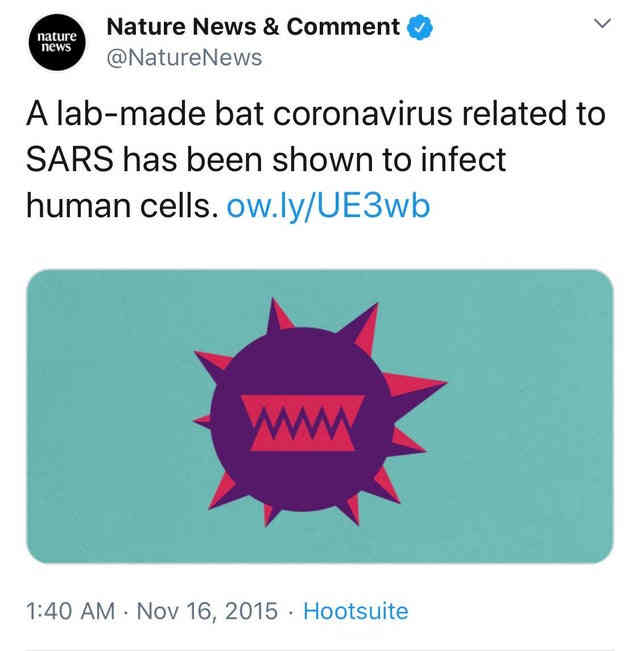Open the Nature News & Comment profile name
Image resolution: width=640 pixels, height=651 pixels.
pos(253,27)
